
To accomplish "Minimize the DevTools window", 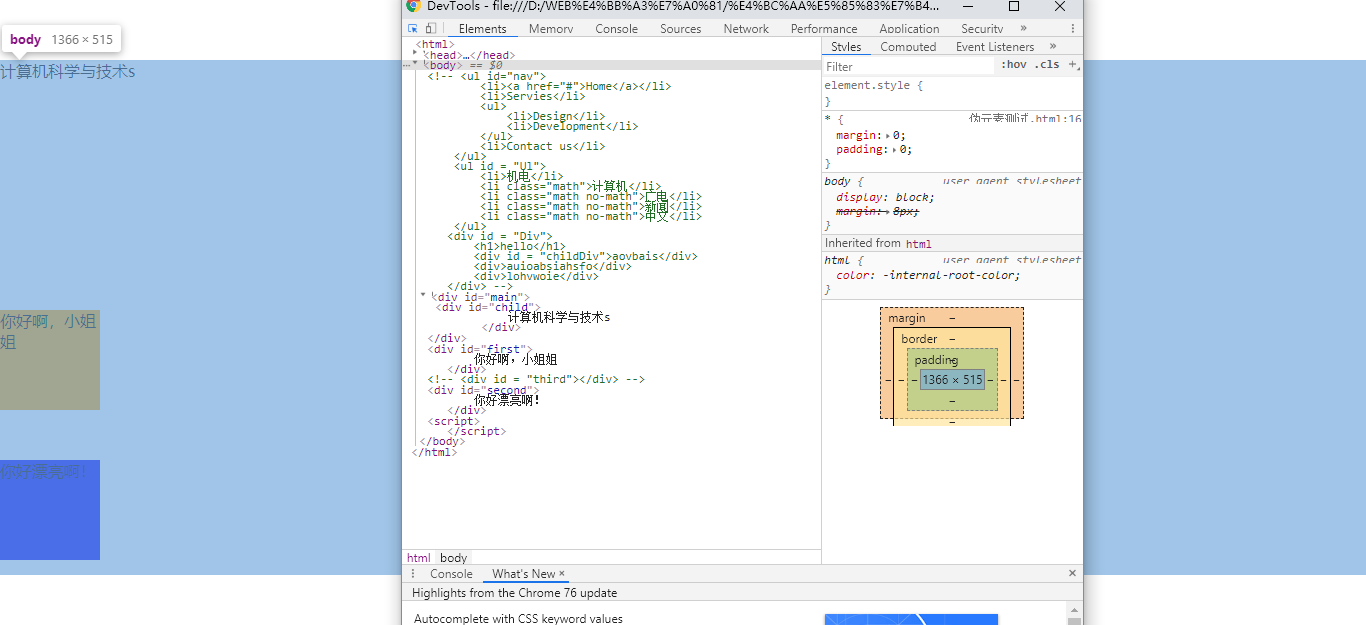I will 968,6.
